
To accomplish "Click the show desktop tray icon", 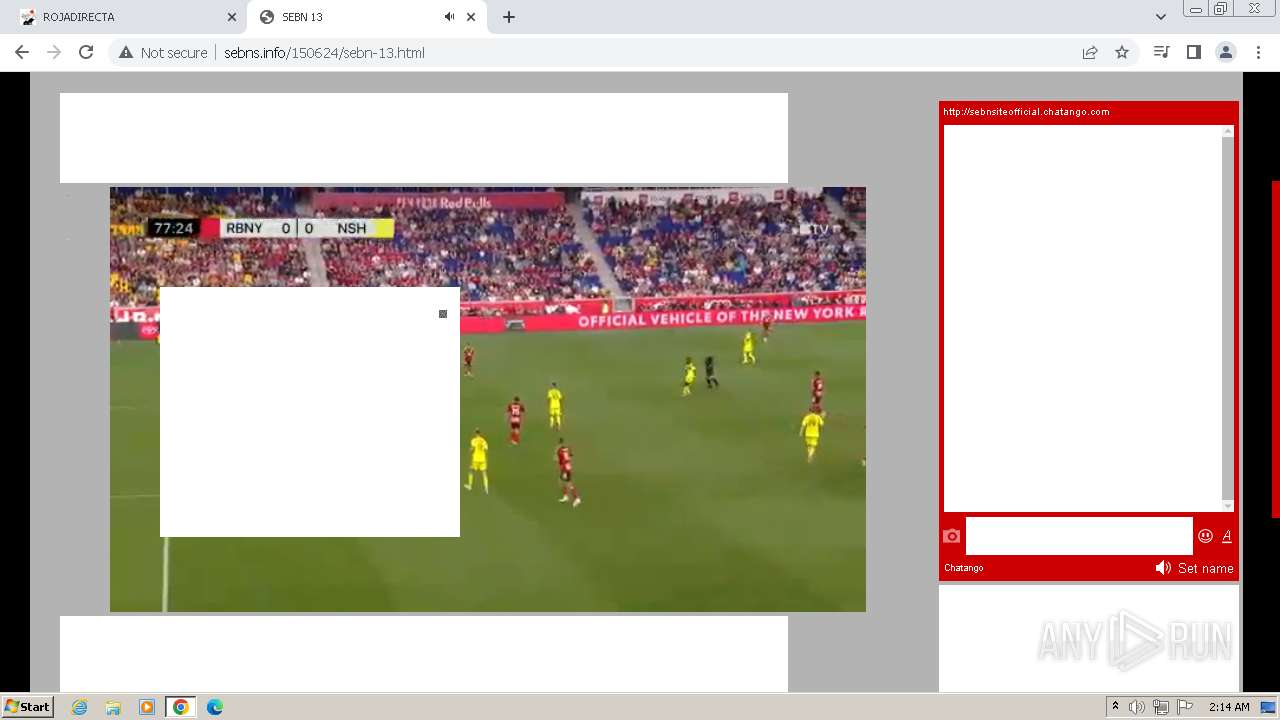I will coord(1268,707).
